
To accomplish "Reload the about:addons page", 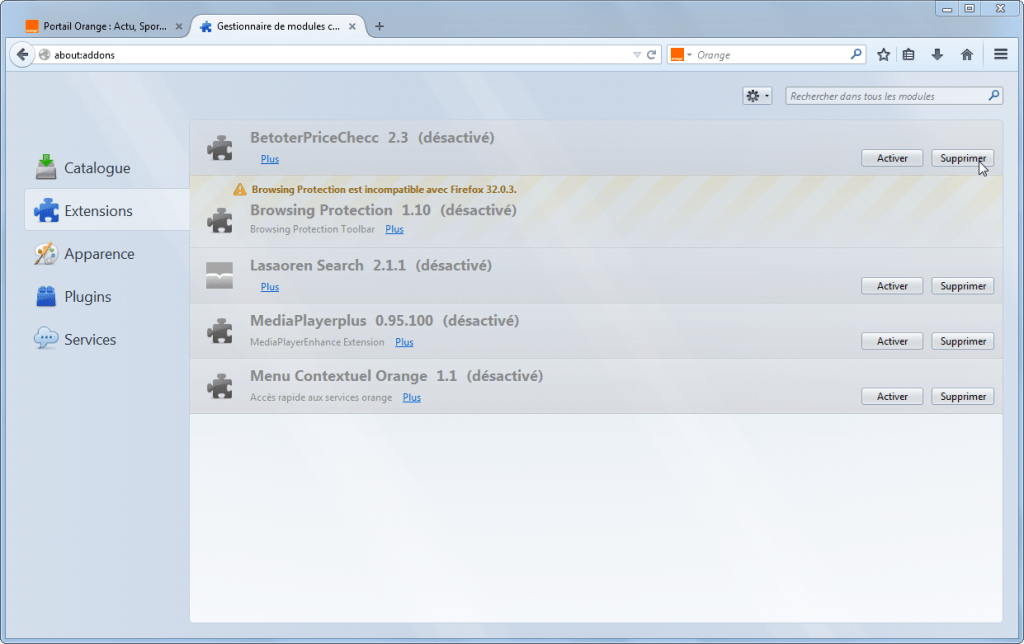I will point(651,55).
